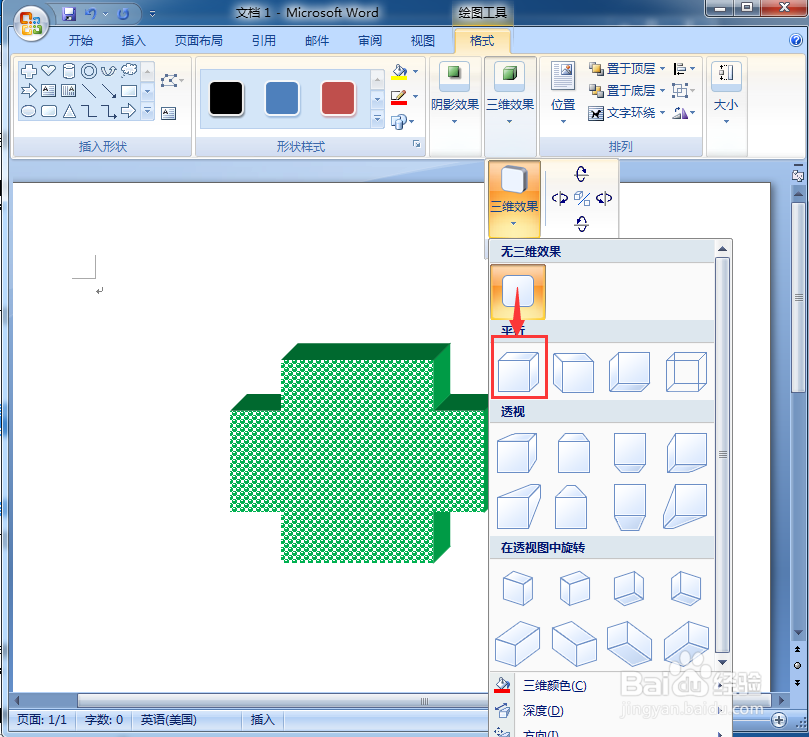The width and height of the screenshot is (809, 737).
Task: Open 阴影效果 shadow effects menu
Action: coord(455,93)
